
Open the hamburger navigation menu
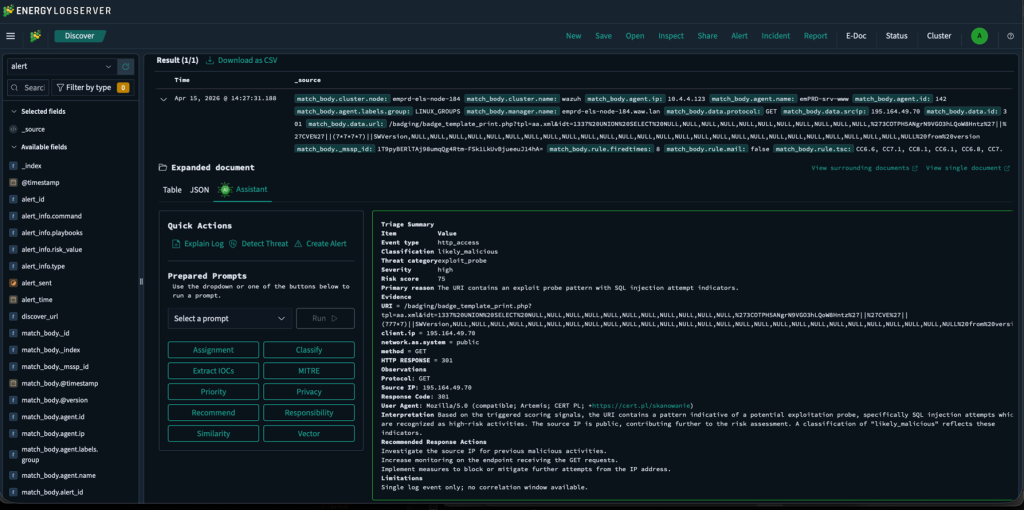click(x=11, y=36)
